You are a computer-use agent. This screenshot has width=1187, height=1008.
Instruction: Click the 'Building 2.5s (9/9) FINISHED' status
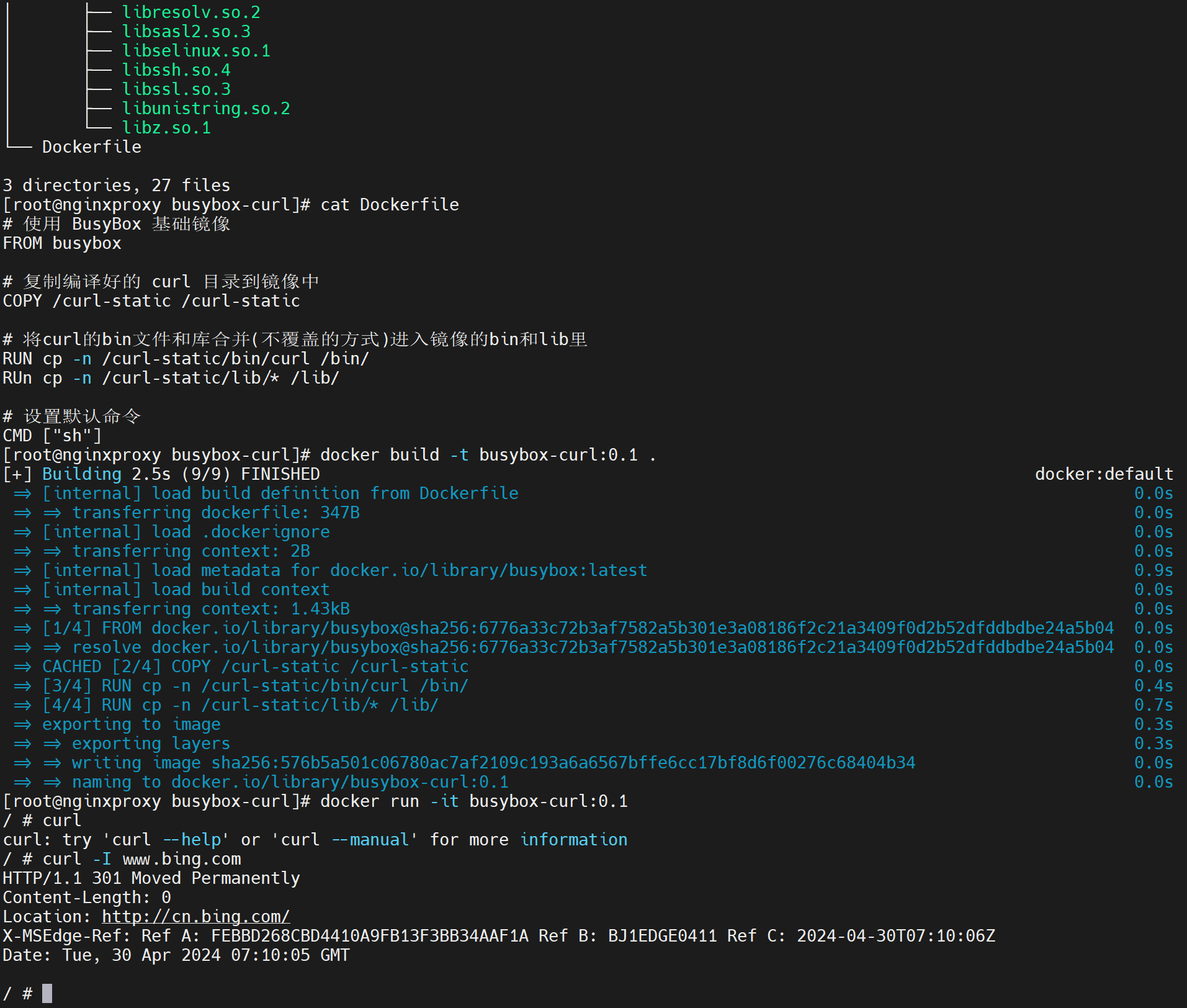click(x=181, y=474)
